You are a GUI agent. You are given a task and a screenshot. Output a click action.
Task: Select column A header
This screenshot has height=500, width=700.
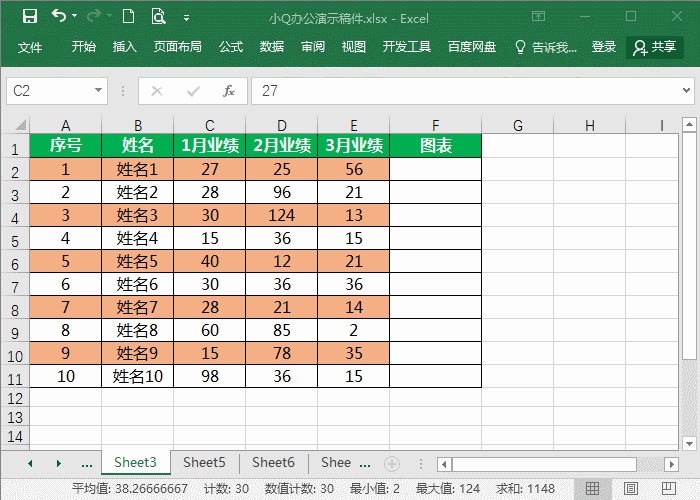pyautogui.click(x=66, y=125)
